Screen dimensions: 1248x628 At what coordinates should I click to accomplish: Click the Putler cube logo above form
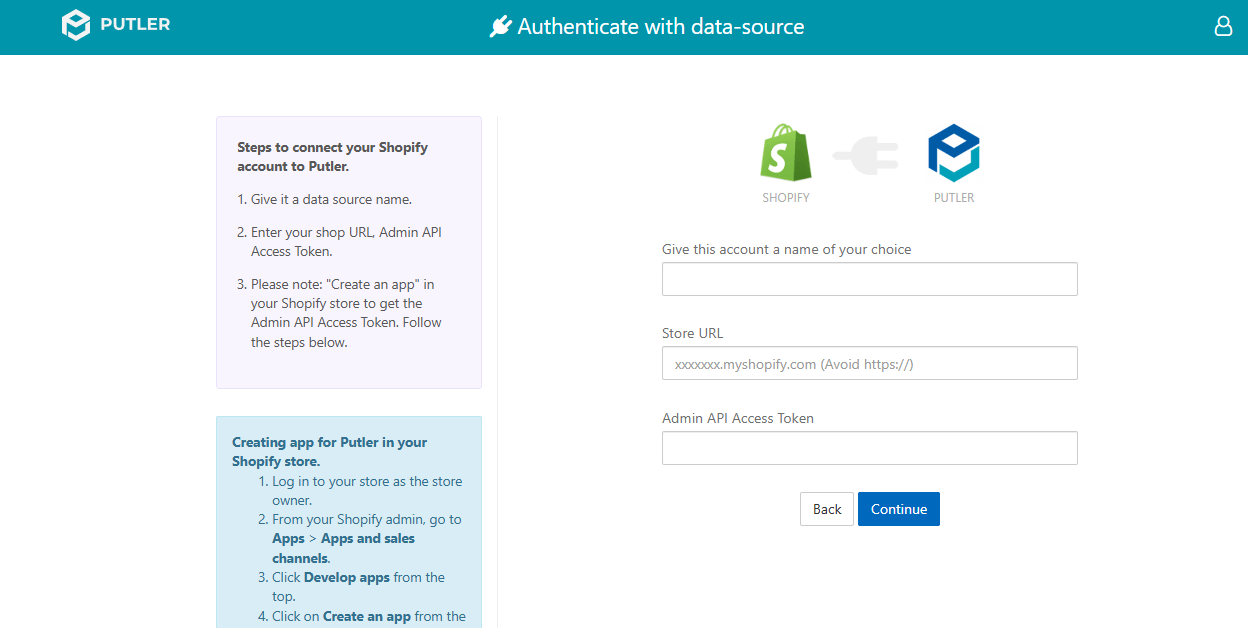(954, 153)
